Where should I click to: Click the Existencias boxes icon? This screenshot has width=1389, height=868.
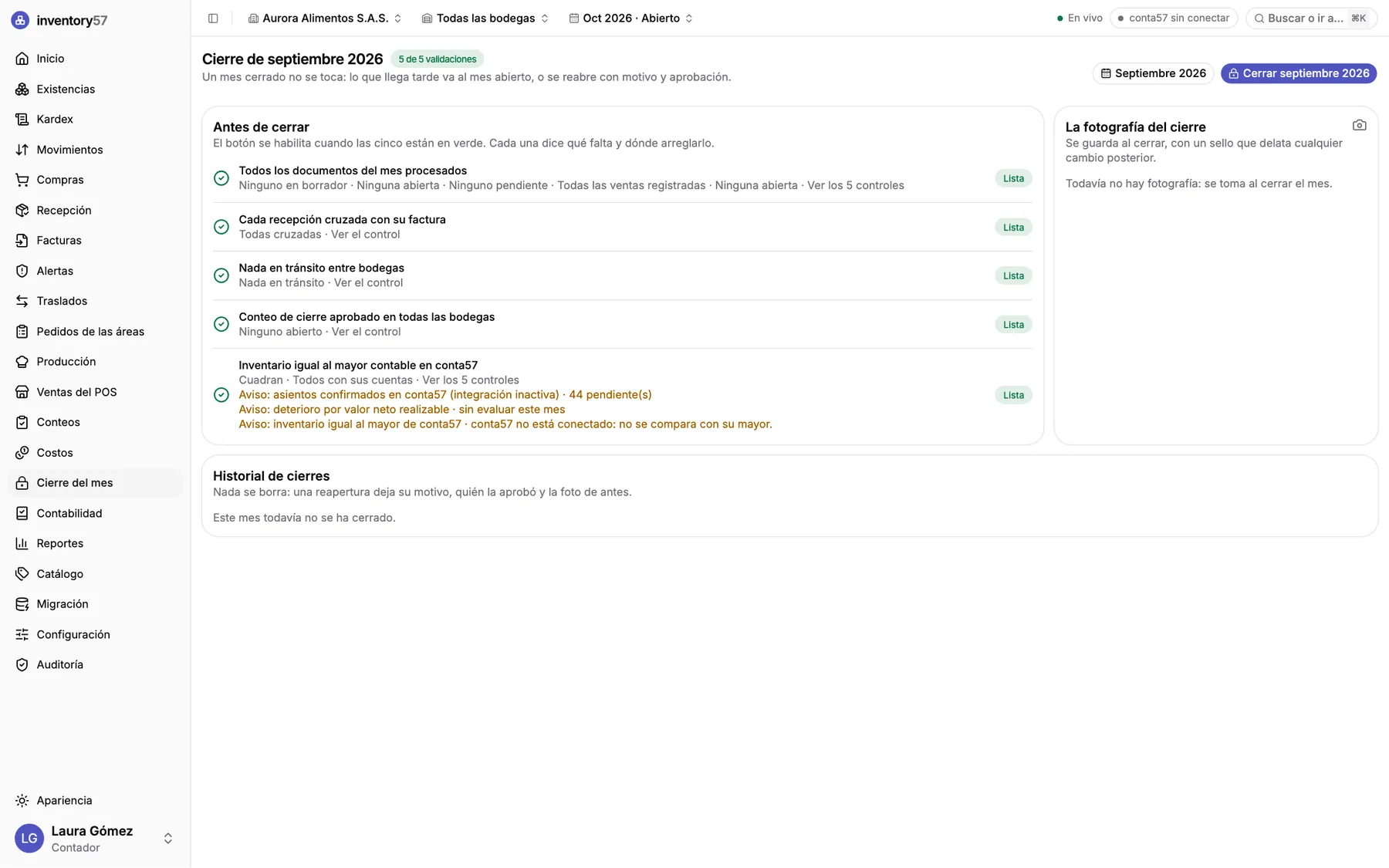pyautogui.click(x=22, y=90)
